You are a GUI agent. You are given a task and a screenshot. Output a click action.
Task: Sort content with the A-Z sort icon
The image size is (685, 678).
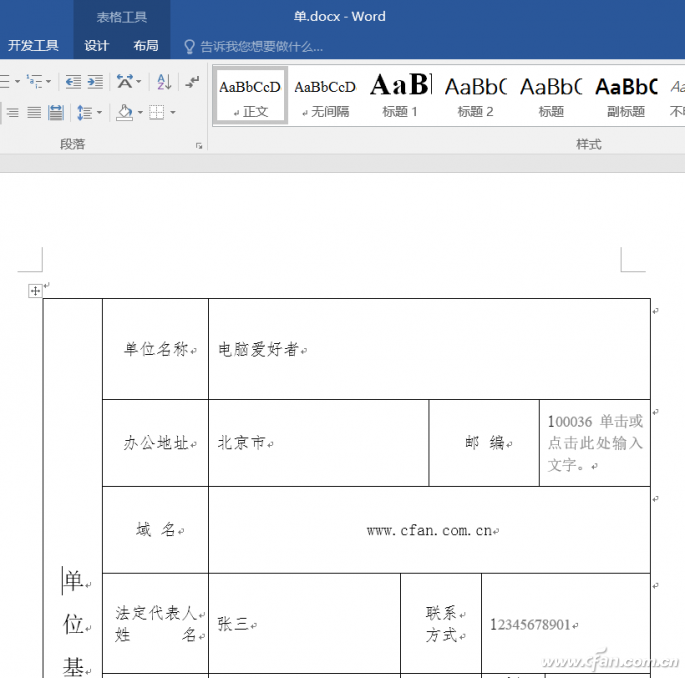coord(164,82)
